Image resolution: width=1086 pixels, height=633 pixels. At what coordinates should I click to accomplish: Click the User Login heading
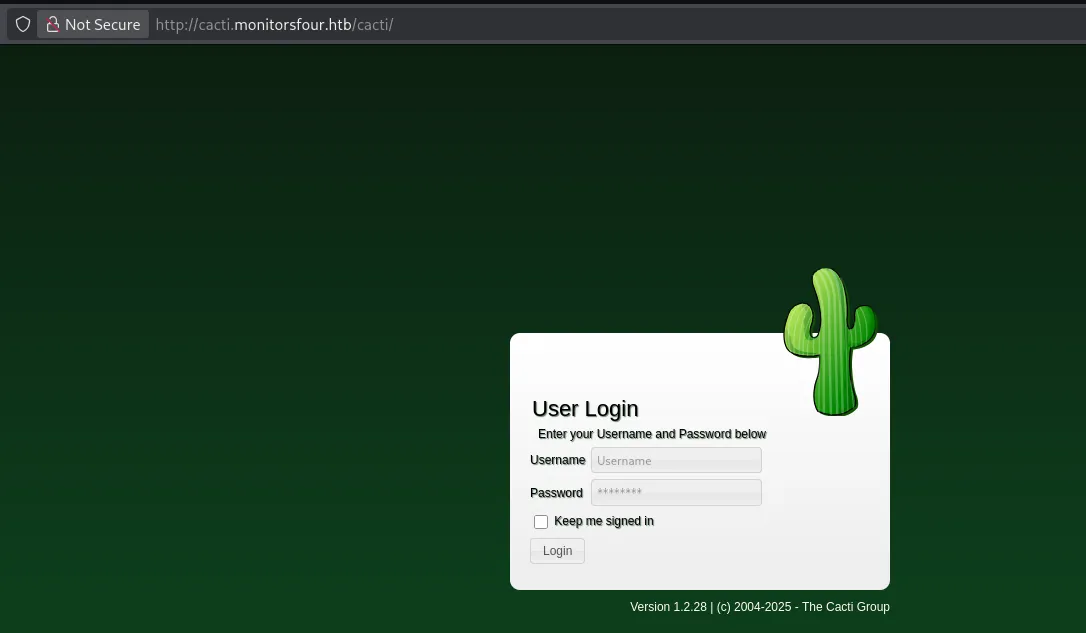tap(585, 408)
